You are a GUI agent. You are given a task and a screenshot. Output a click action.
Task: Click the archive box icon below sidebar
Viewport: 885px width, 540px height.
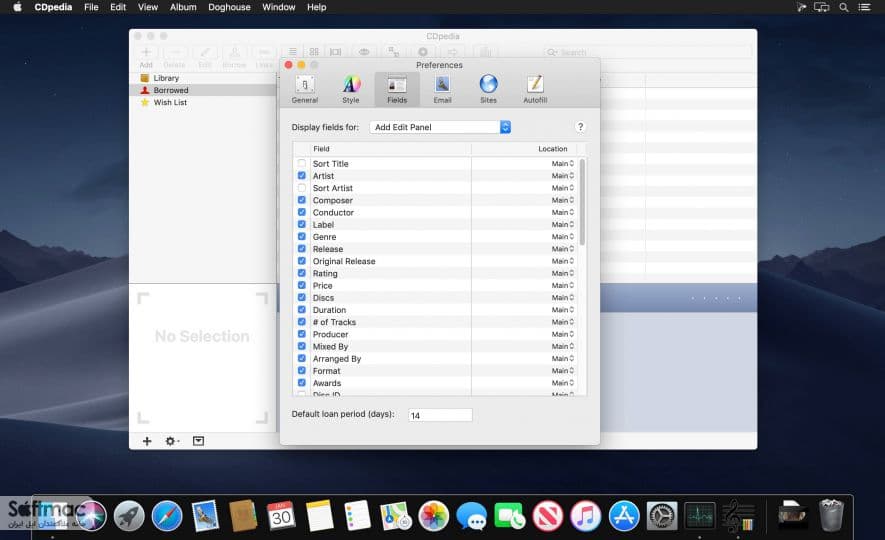tap(198, 441)
